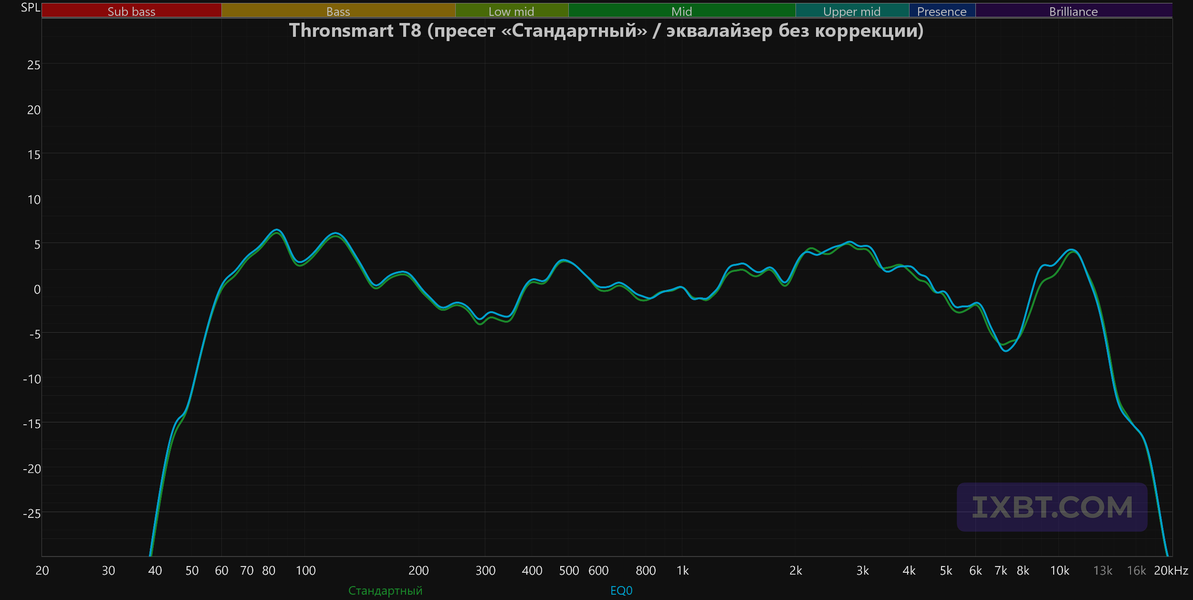Viewport: 1193px width, 600px height.
Task: Select the 15 value on the SPL axis
Action: pos(33,154)
